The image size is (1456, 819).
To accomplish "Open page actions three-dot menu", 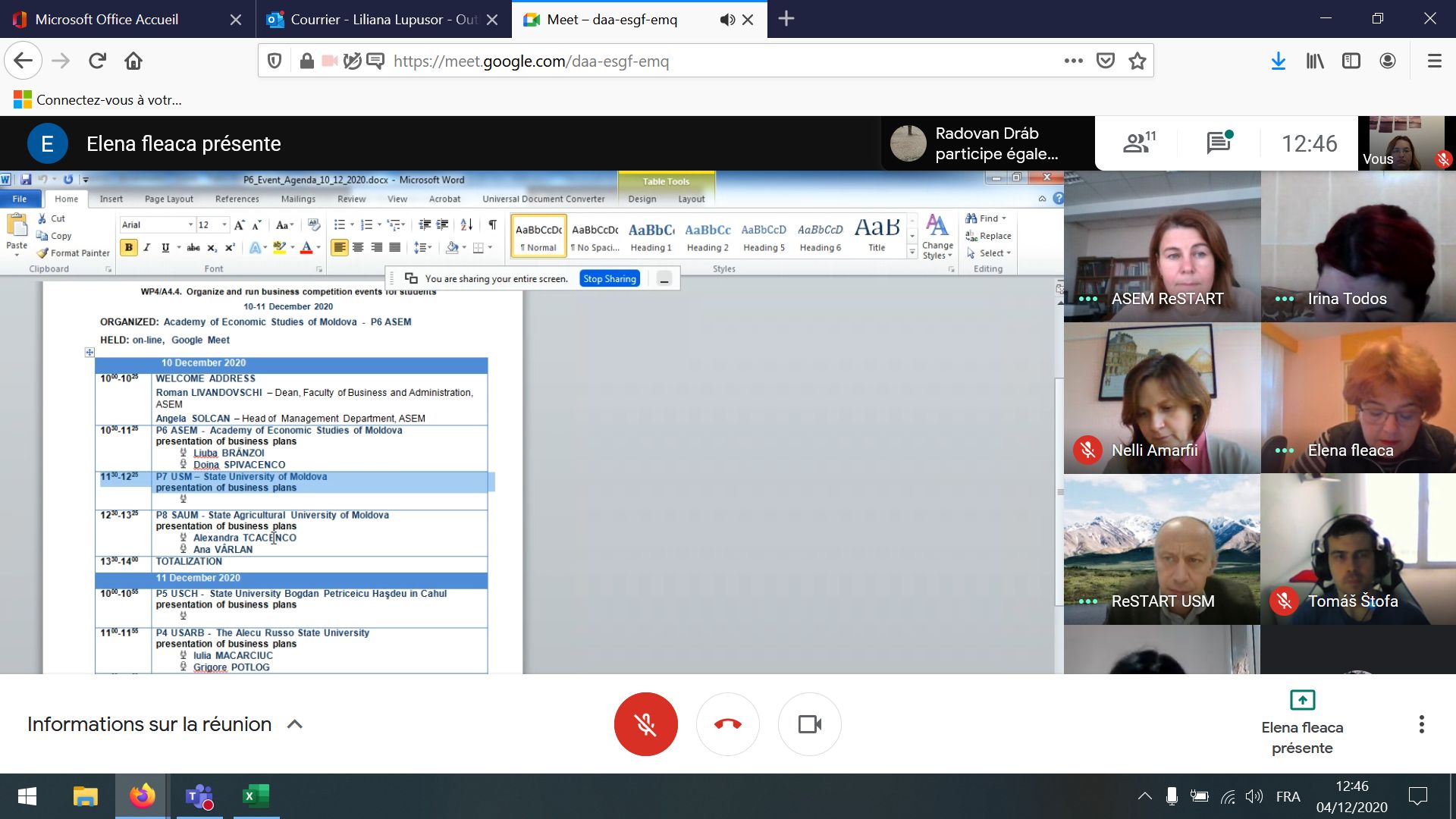I will (1073, 61).
